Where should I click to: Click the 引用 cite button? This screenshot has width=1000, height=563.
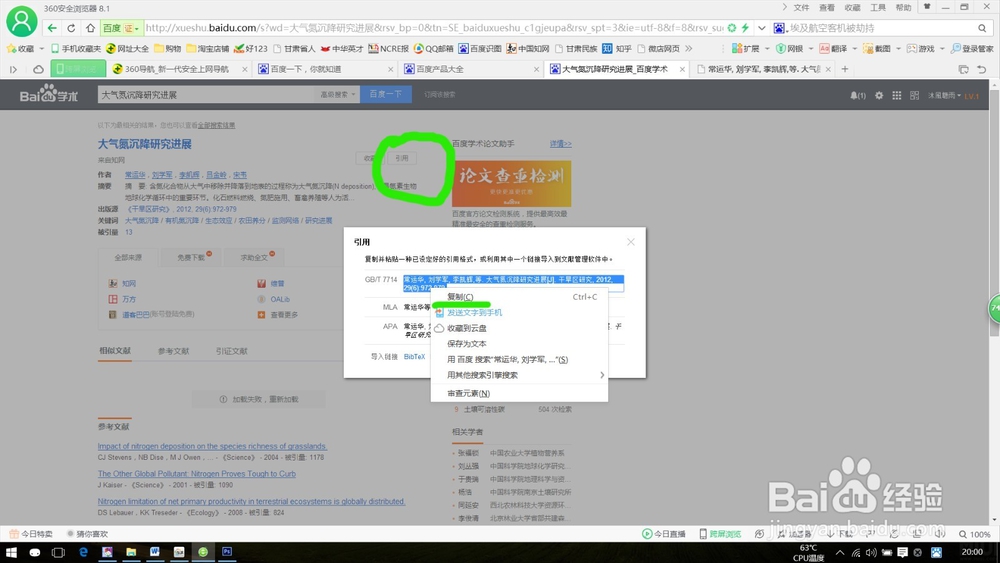click(402, 158)
